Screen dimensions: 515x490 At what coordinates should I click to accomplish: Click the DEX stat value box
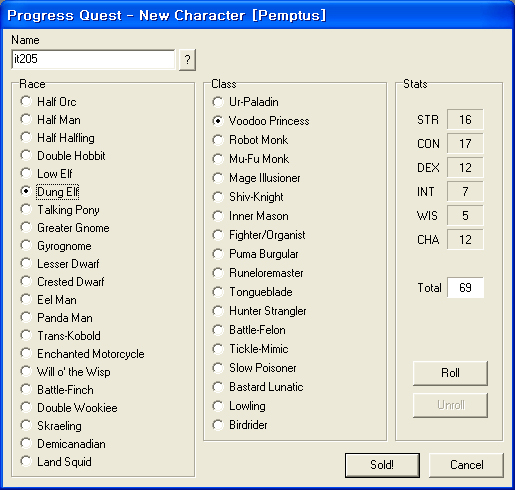pyautogui.click(x=465, y=167)
